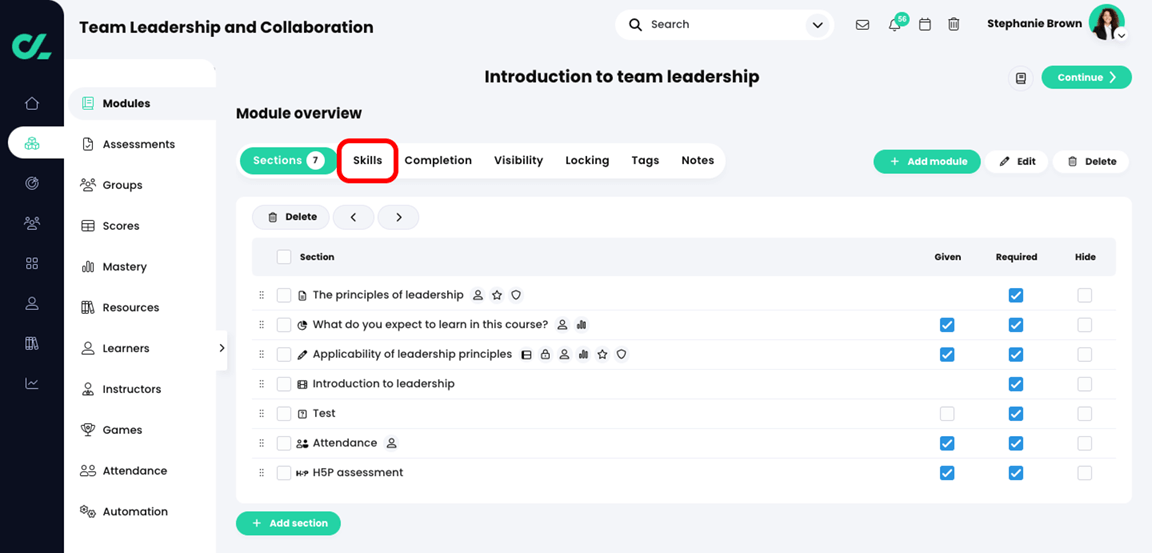Open the Groups people icon in dark sidebar

[32, 223]
